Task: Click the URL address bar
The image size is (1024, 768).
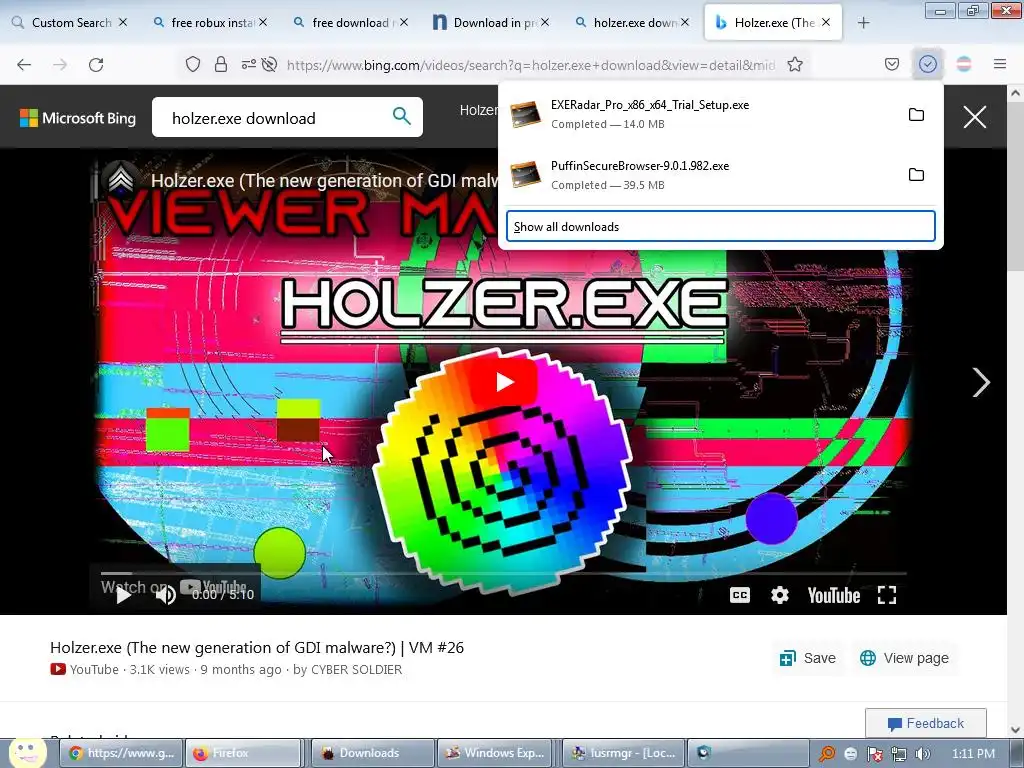Action: coord(530,65)
